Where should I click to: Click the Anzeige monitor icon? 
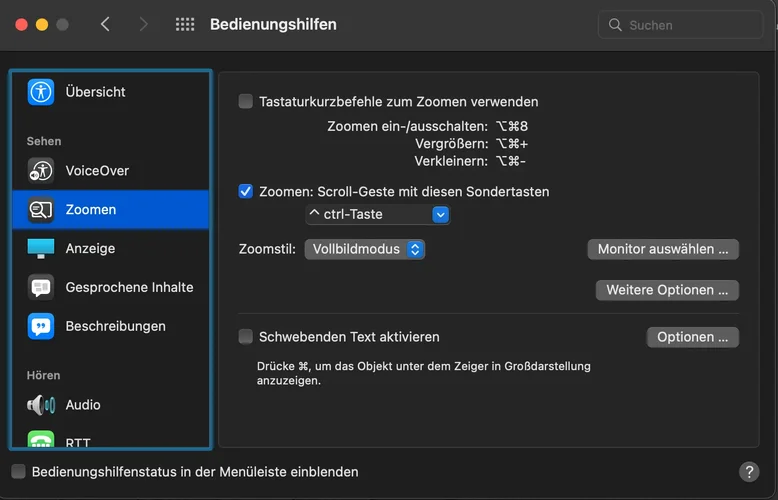(41, 248)
